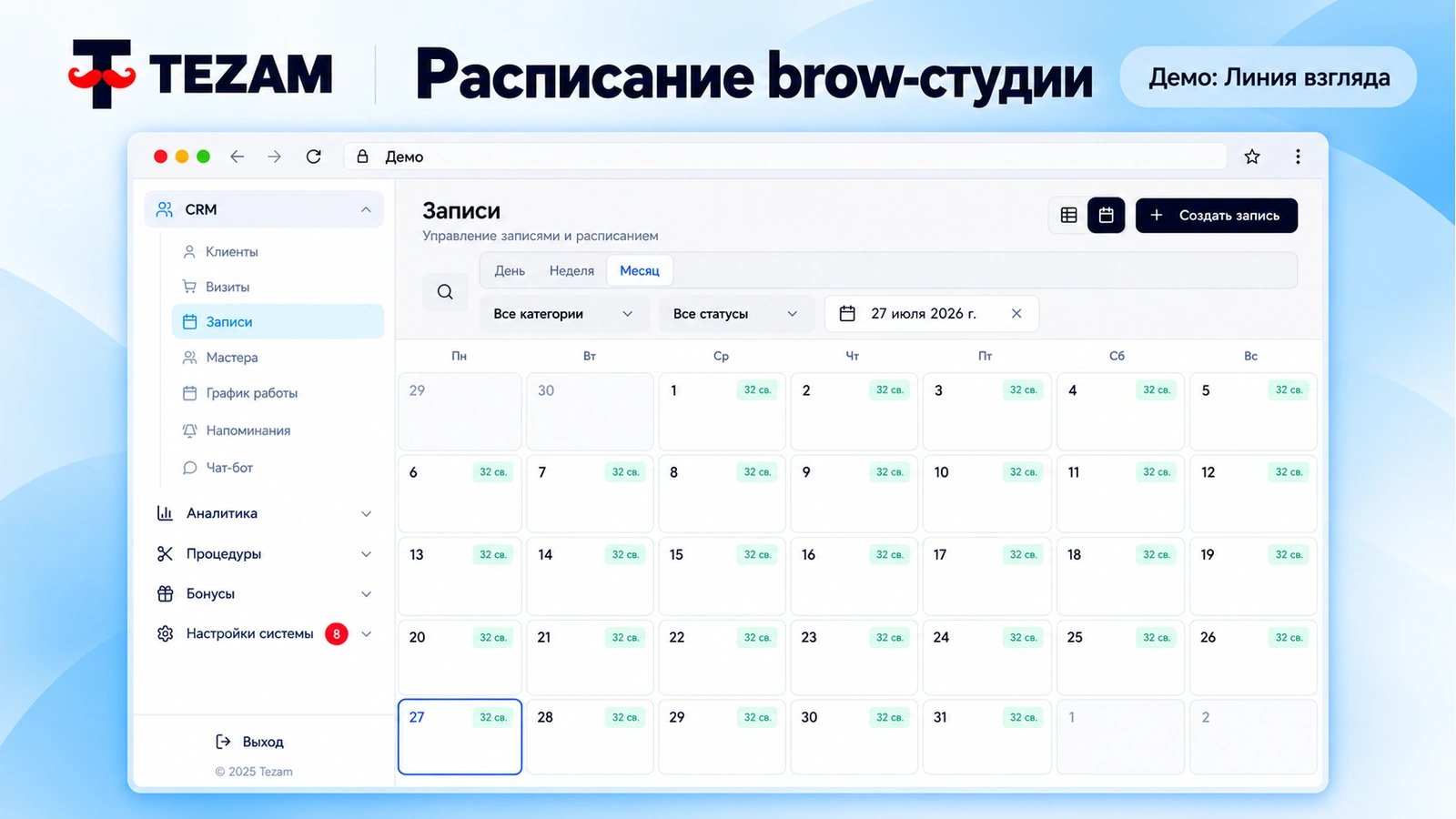Expand the Бонусы section

tap(366, 594)
